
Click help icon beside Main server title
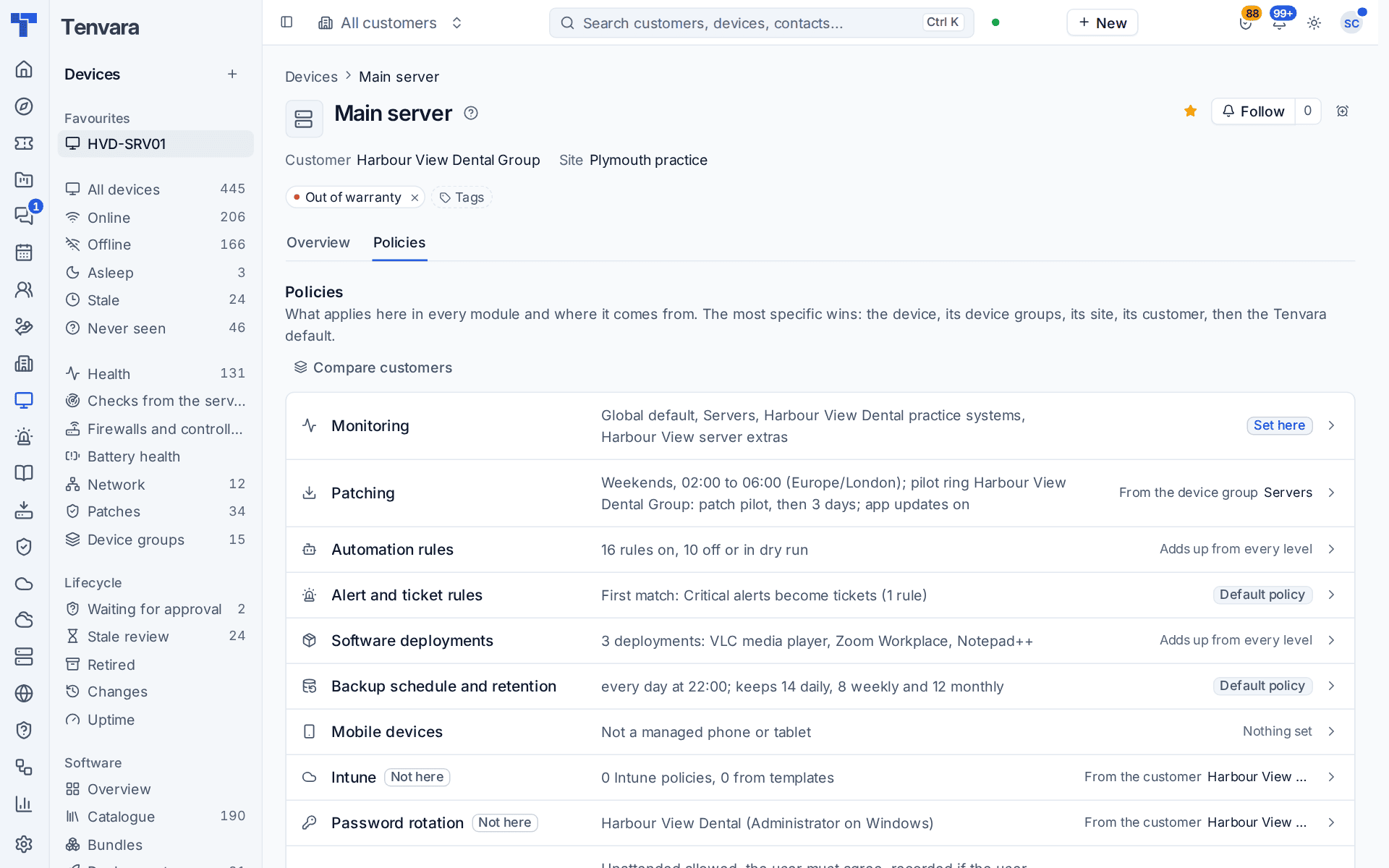[x=471, y=113]
